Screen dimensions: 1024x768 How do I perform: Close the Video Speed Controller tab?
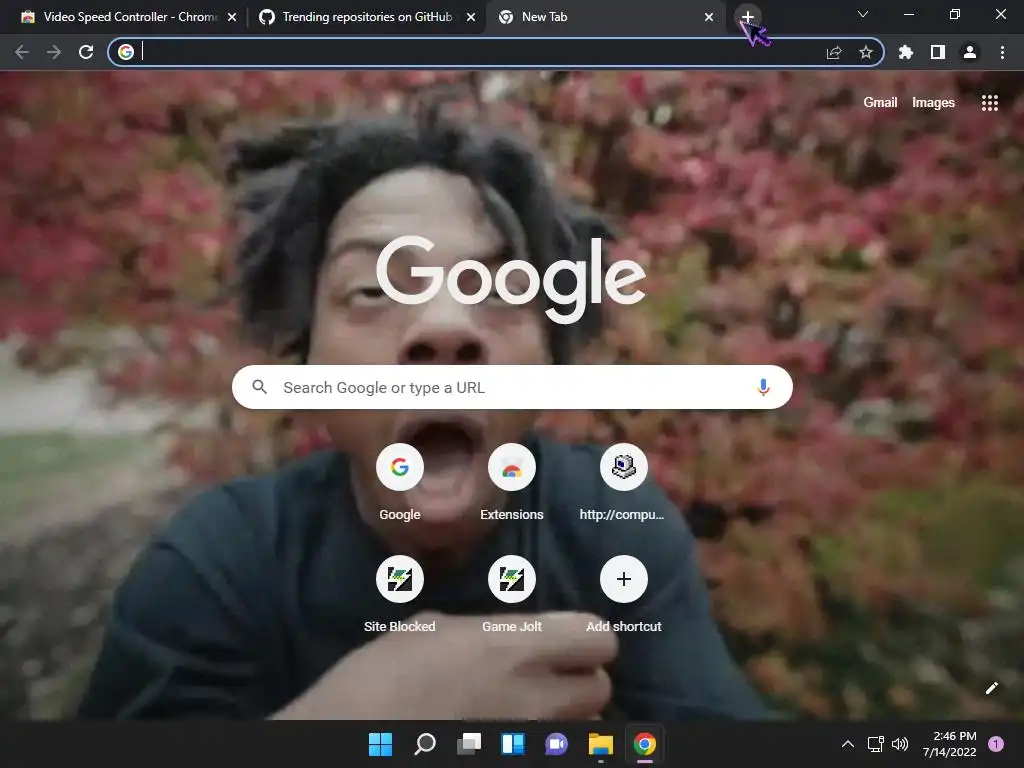[x=232, y=17]
